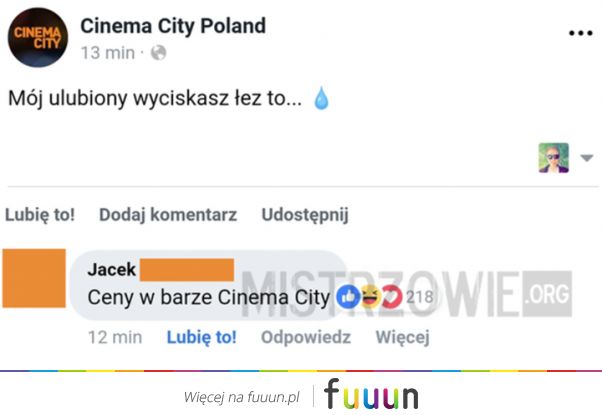Click "Lubię to!" under the post
602x415 pixels.
tap(40, 215)
